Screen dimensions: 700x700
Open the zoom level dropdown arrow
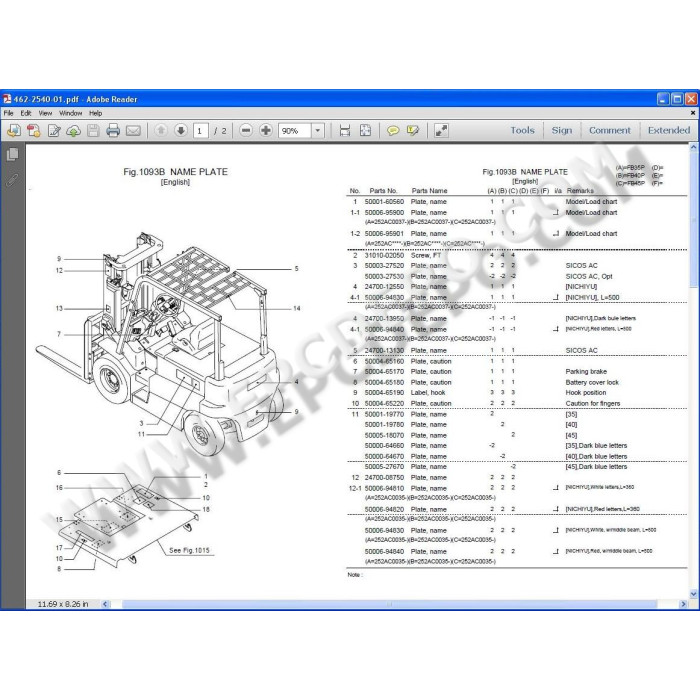318,131
